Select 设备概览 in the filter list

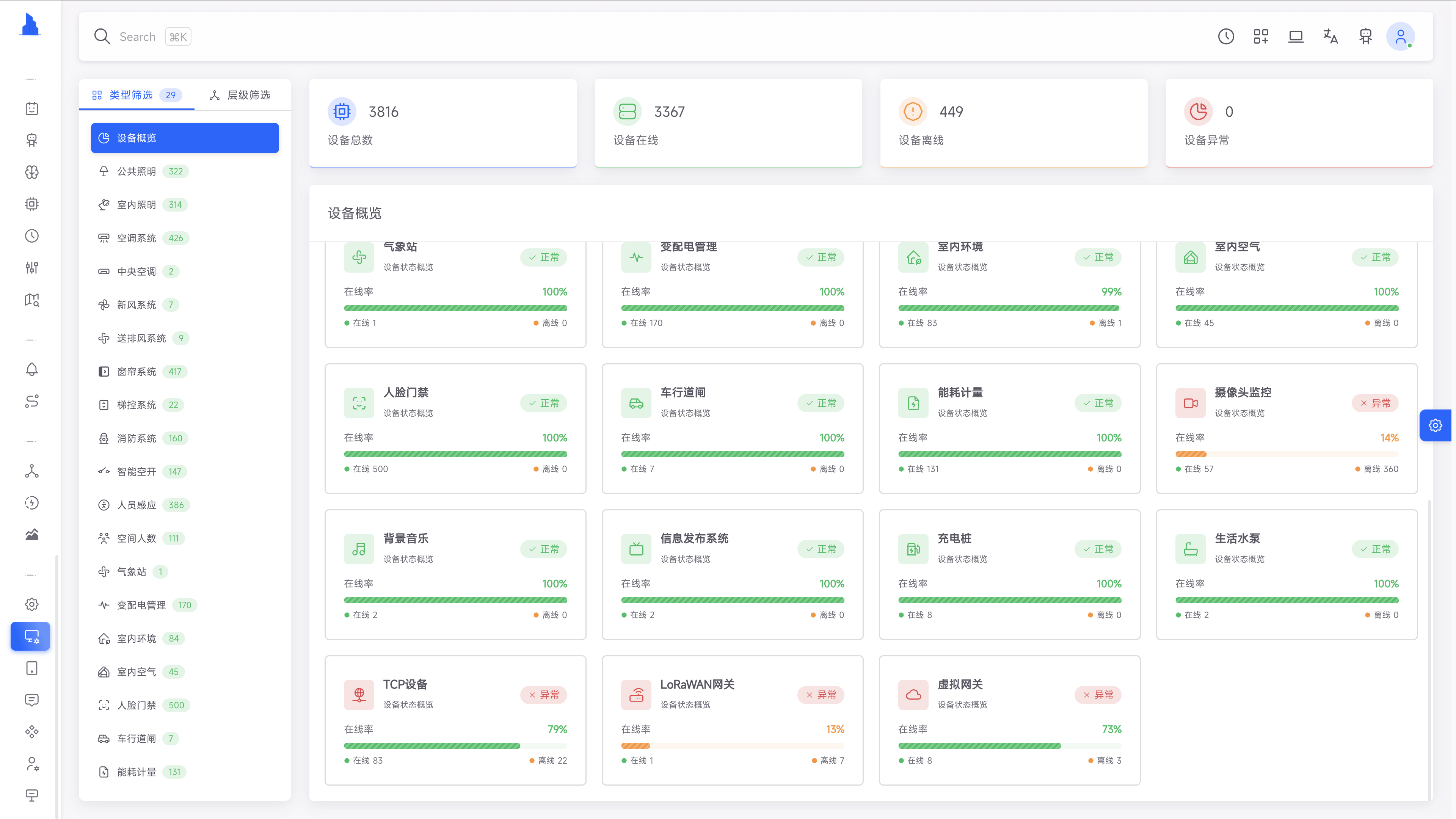pyautogui.click(x=184, y=137)
